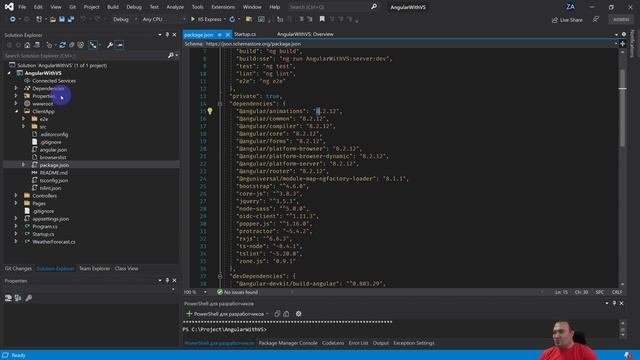Switch to the Team Explorer tab
This screenshot has width=640, height=360.
click(95, 269)
